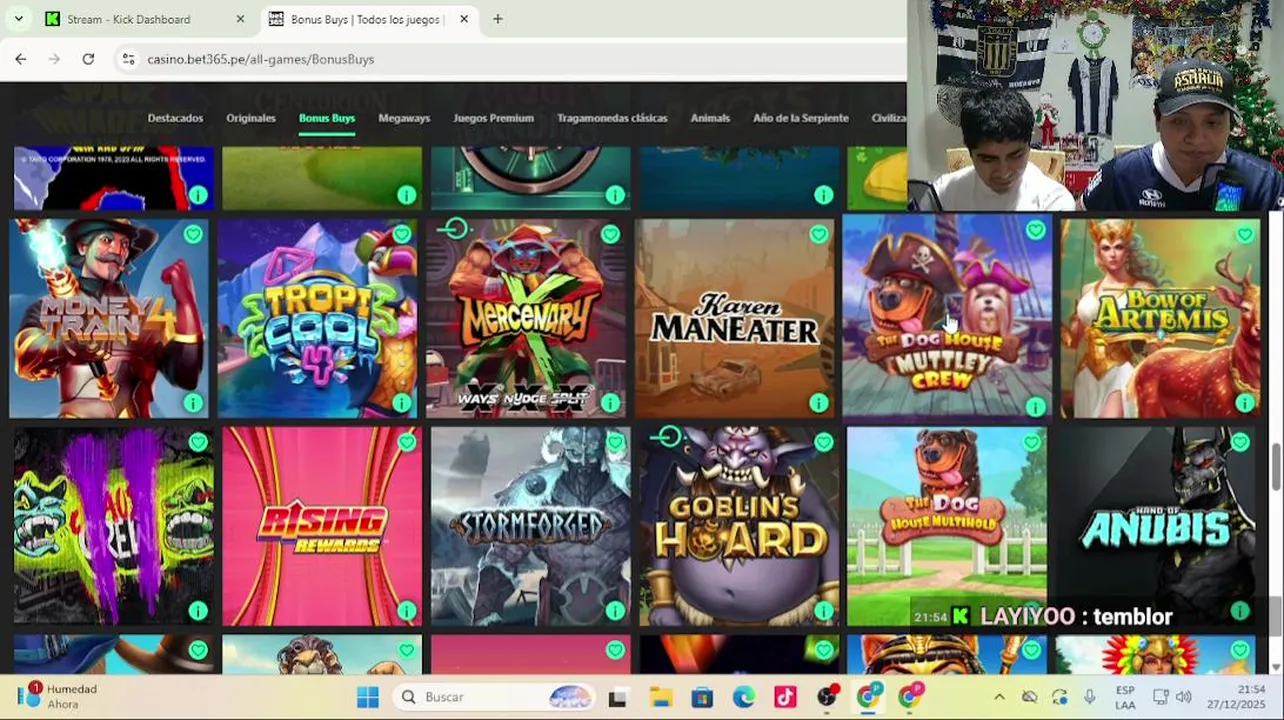This screenshot has width=1284, height=720.
Task: Open a new browser tab
Action: [x=497, y=19]
